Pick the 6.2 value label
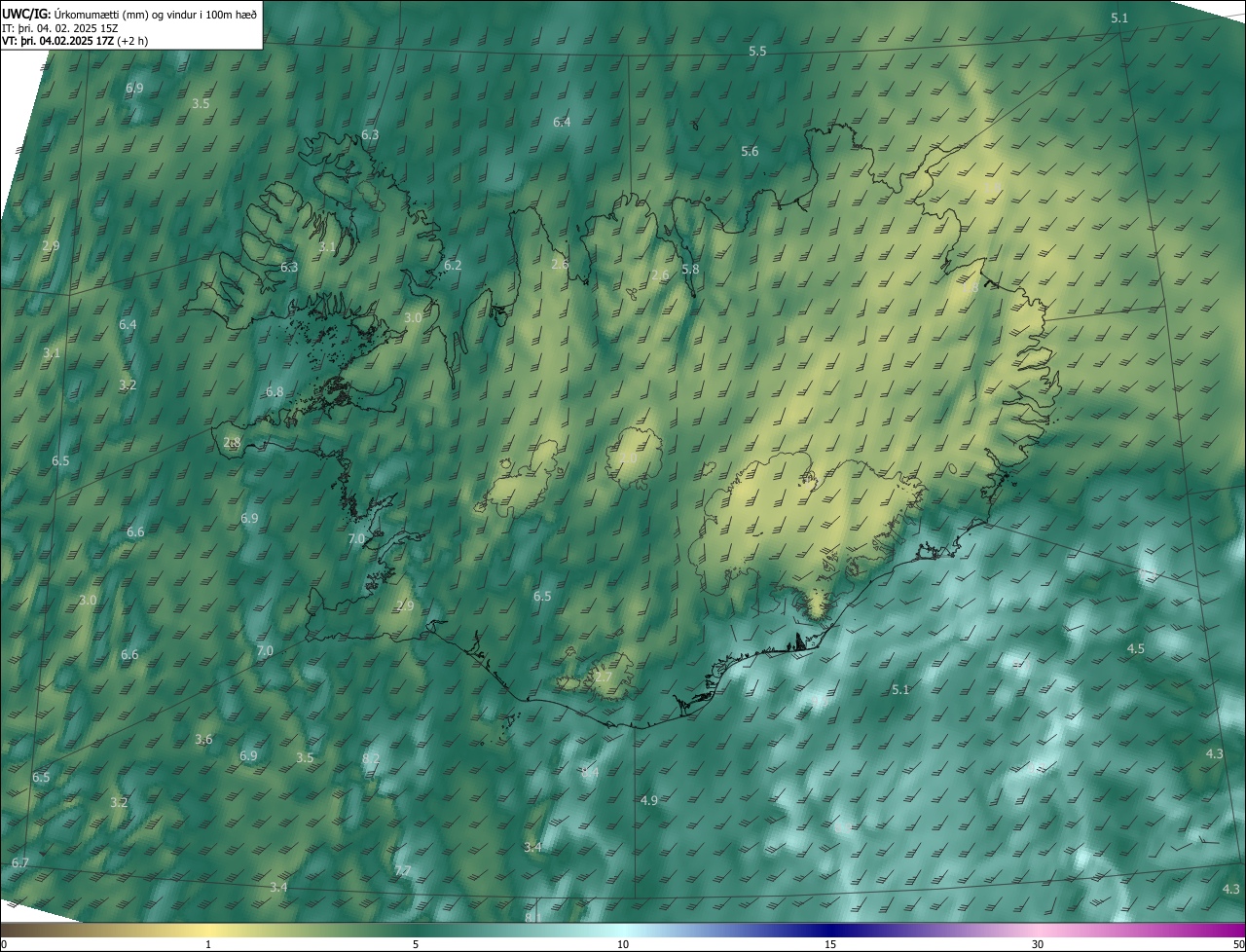Screen dimensions: 1246x952 click(453, 265)
